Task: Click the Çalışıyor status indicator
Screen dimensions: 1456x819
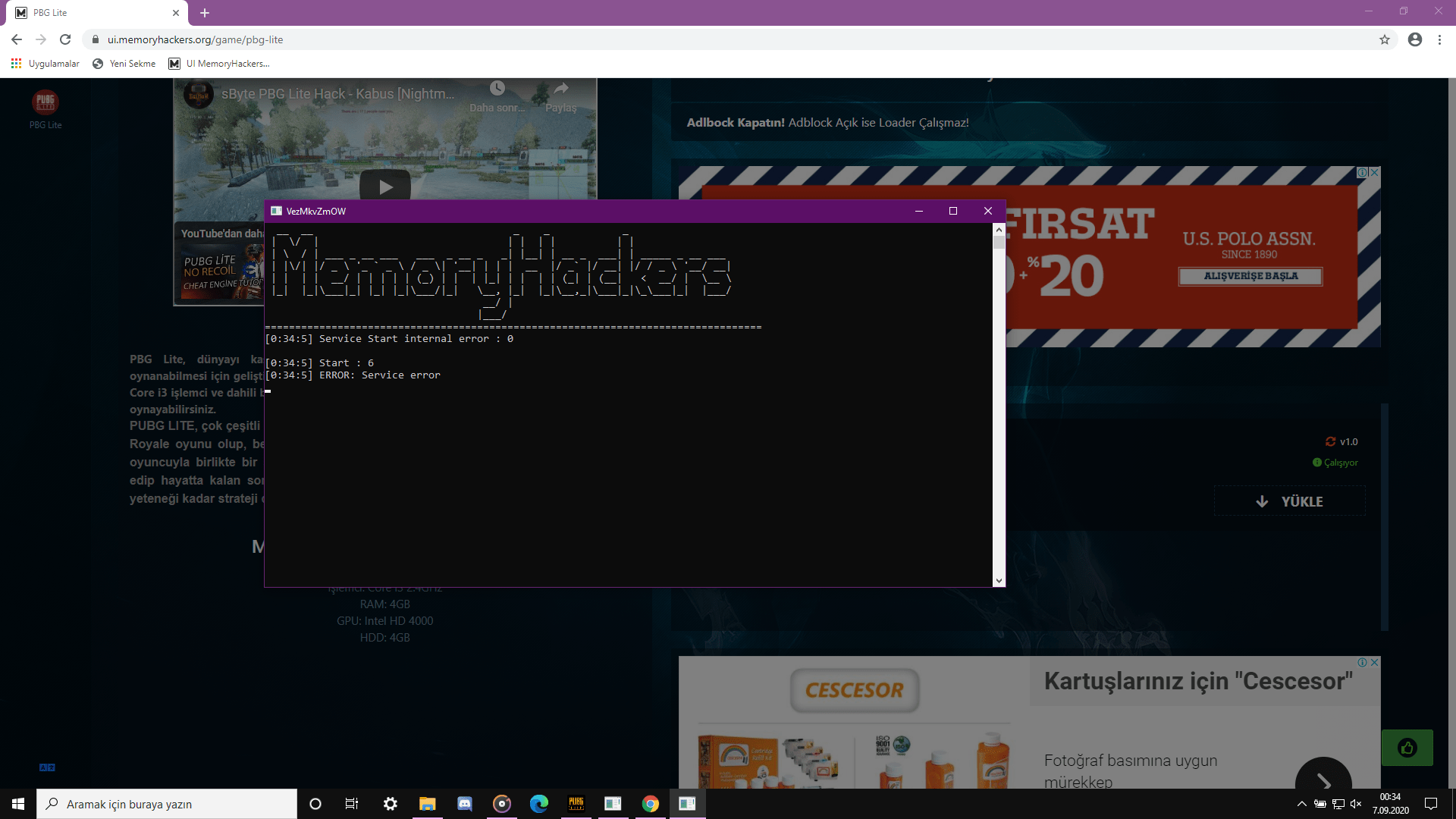Action: click(x=1335, y=463)
